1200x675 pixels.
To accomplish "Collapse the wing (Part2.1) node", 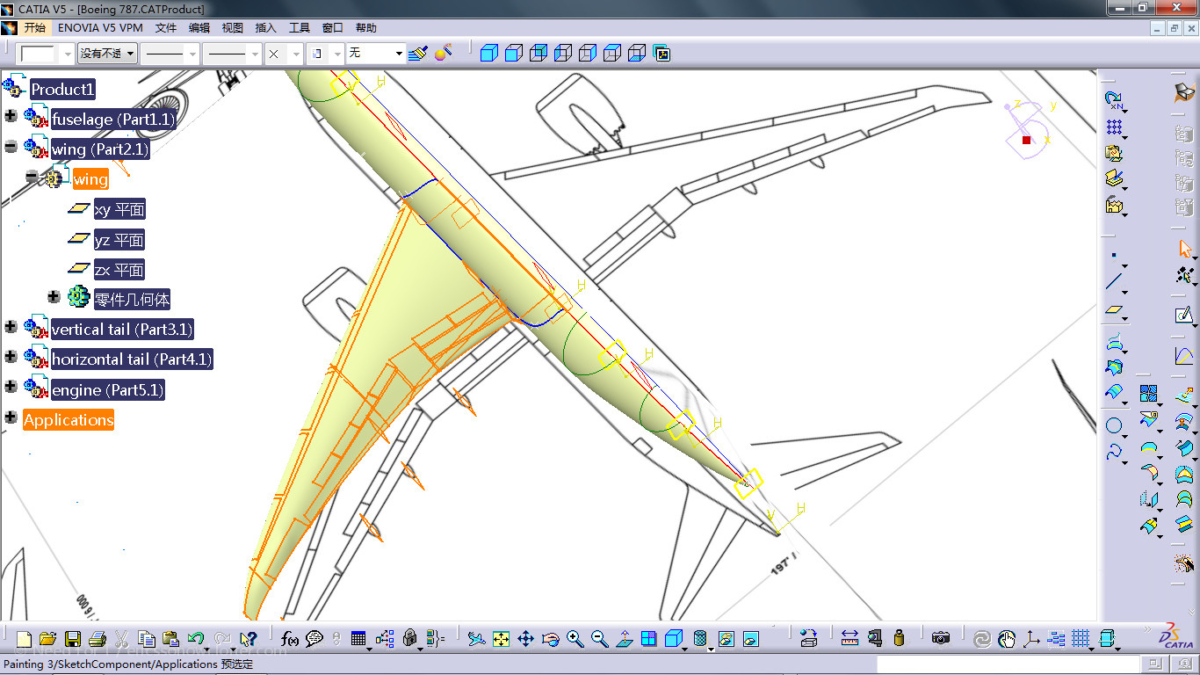I will tap(11, 146).
